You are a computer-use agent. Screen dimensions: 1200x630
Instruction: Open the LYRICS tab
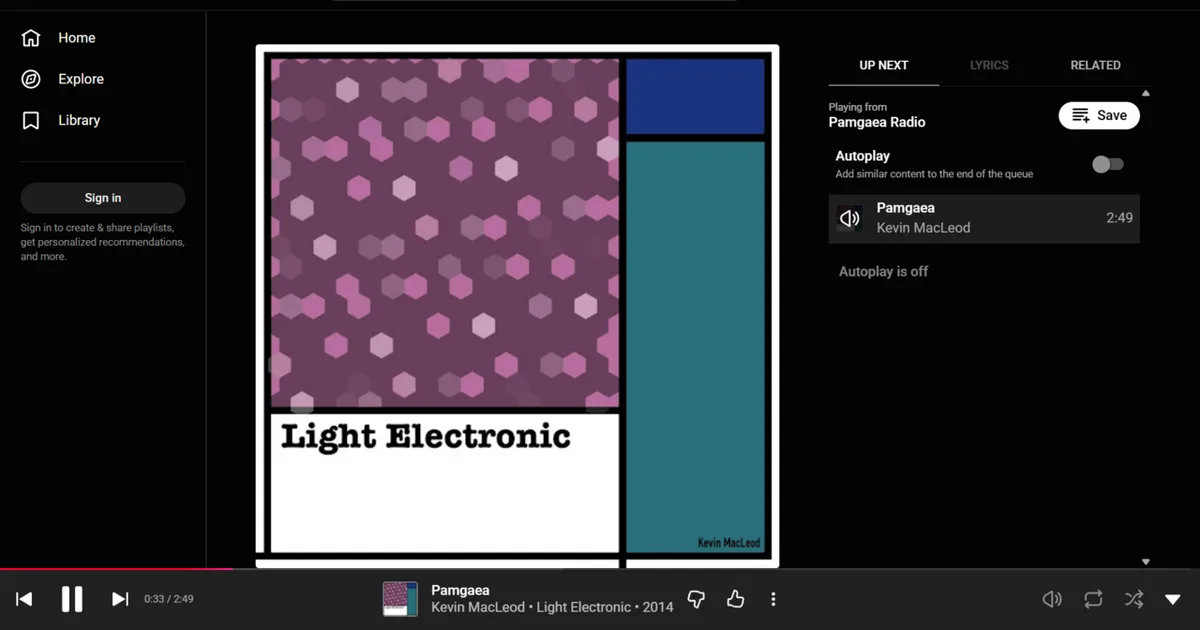pos(989,65)
